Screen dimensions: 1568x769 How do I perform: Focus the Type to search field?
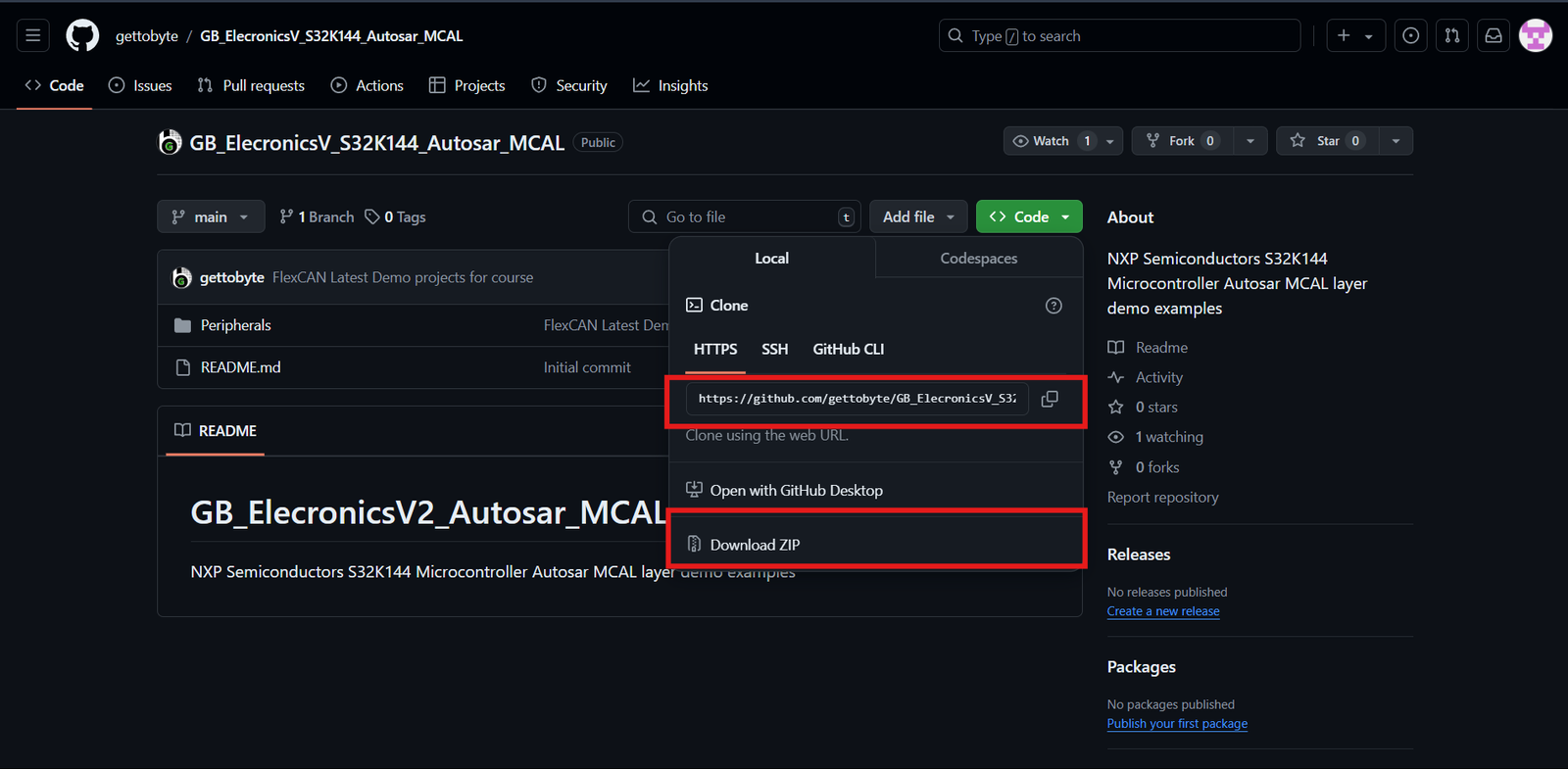pyautogui.click(x=1119, y=35)
